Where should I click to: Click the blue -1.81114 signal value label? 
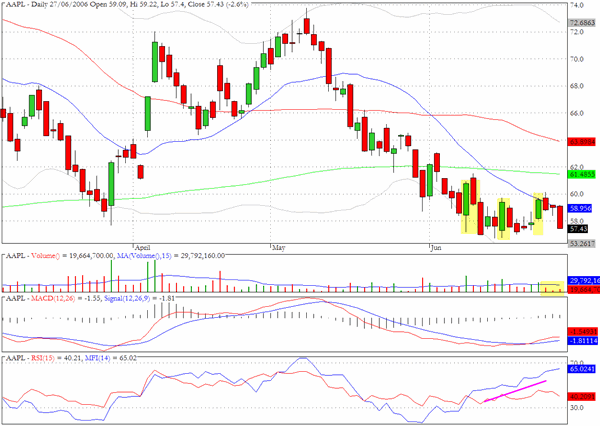coord(582,340)
